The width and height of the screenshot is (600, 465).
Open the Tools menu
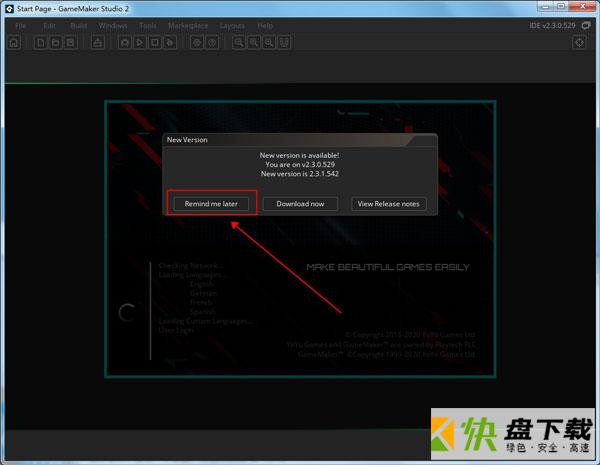point(148,26)
